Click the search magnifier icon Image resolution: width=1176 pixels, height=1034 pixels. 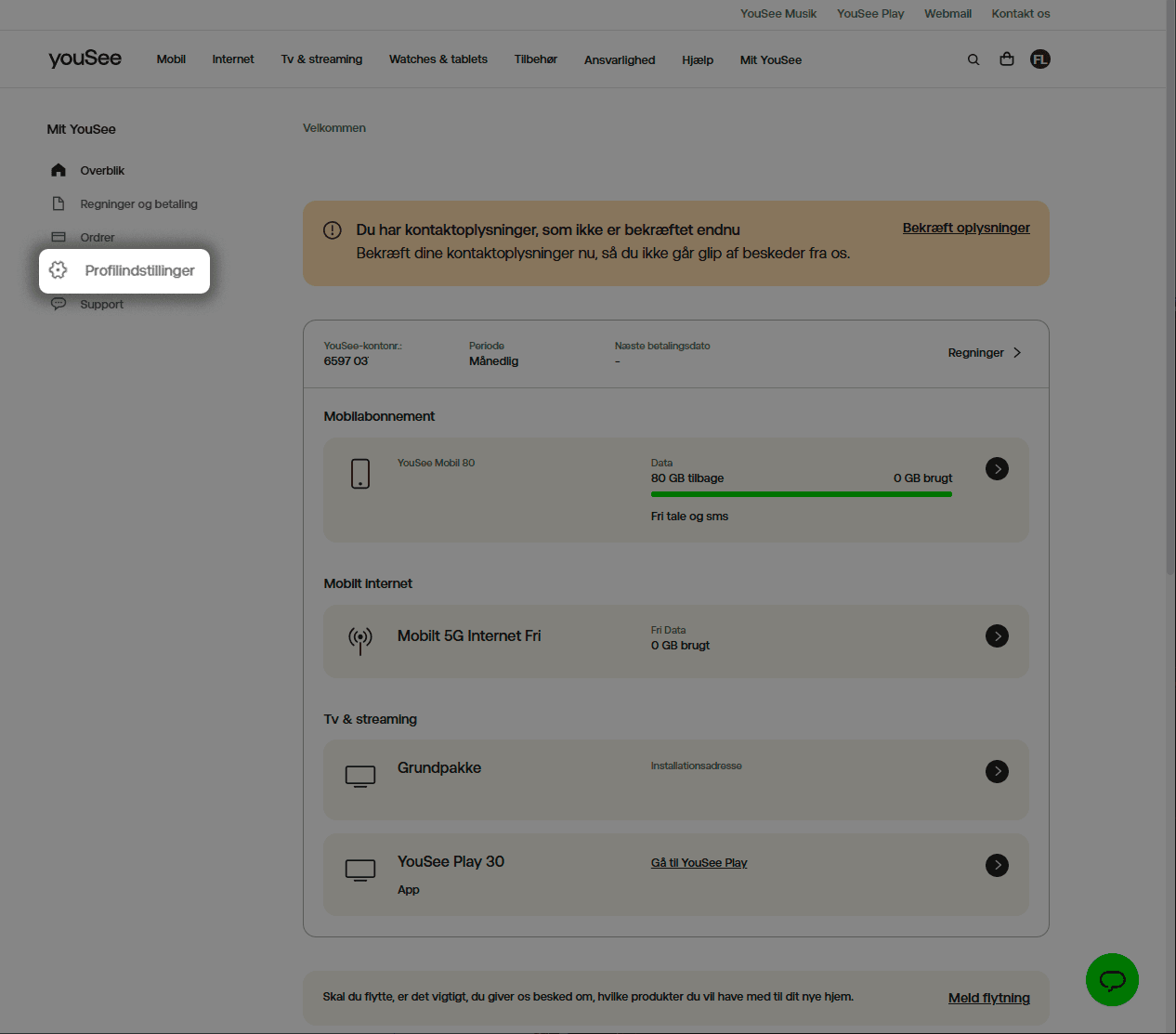point(973,59)
